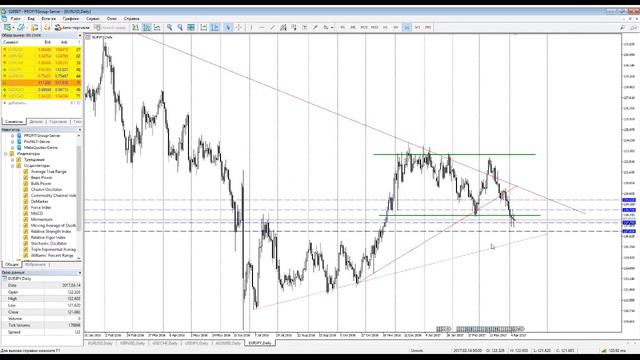640x360 pixels.
Task: Select the Fibonacci retracement tool
Action: tap(294, 27)
